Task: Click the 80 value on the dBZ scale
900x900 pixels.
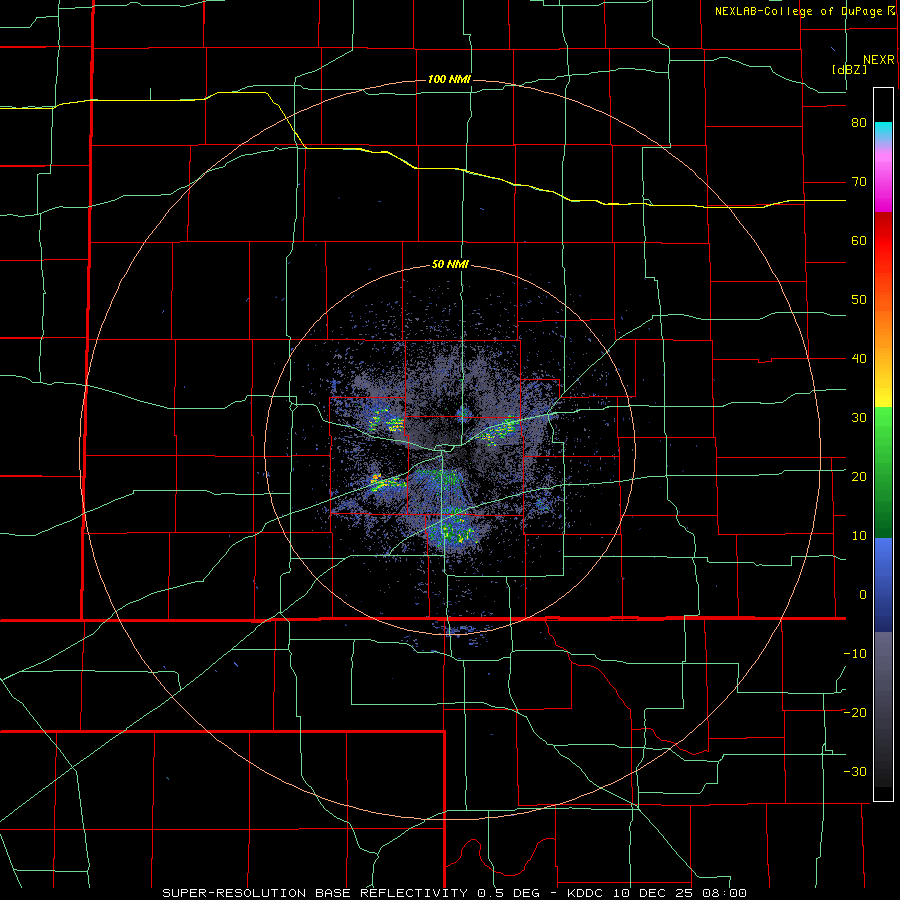Action: [x=859, y=123]
